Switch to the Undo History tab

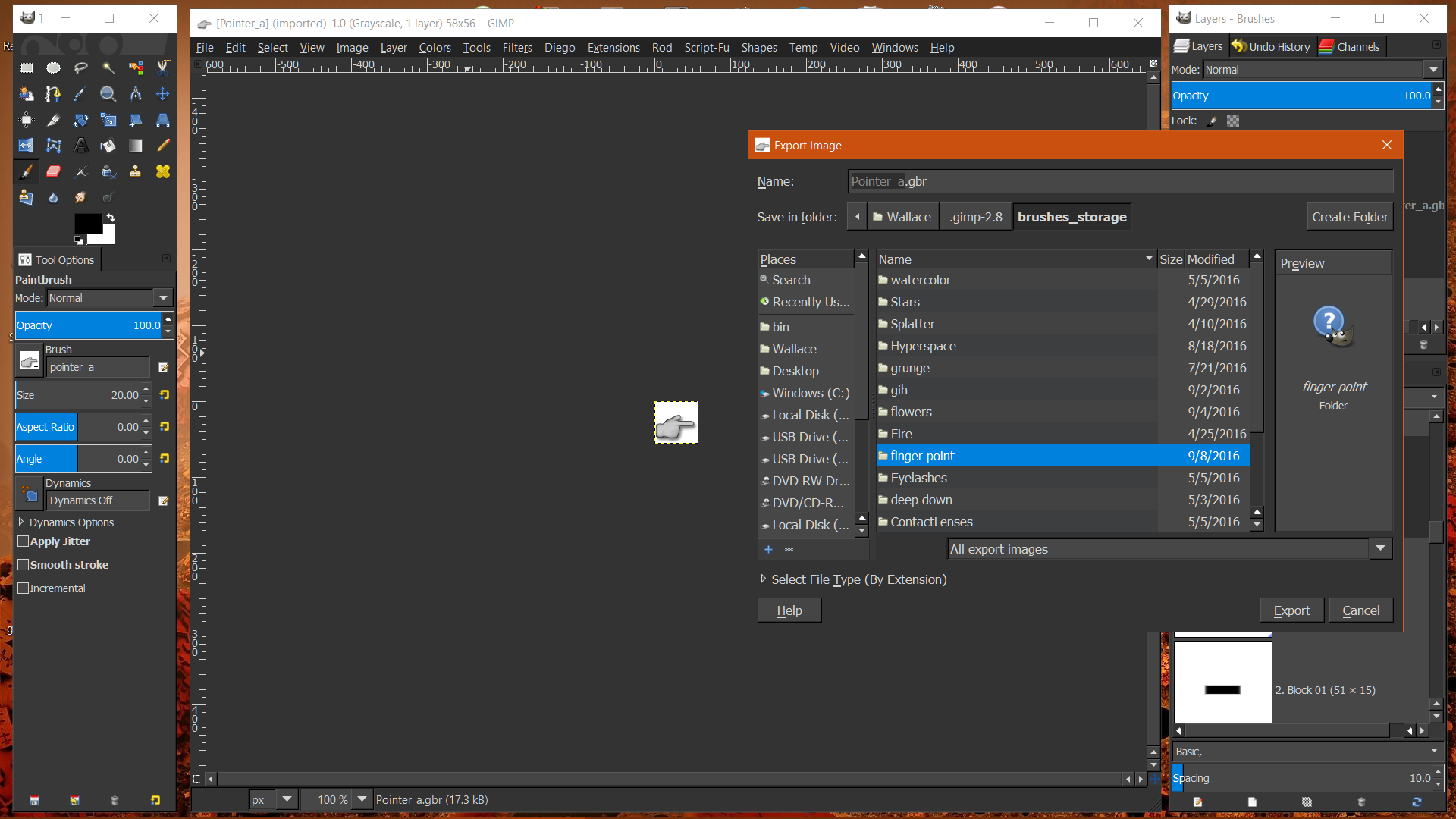pyautogui.click(x=1270, y=46)
